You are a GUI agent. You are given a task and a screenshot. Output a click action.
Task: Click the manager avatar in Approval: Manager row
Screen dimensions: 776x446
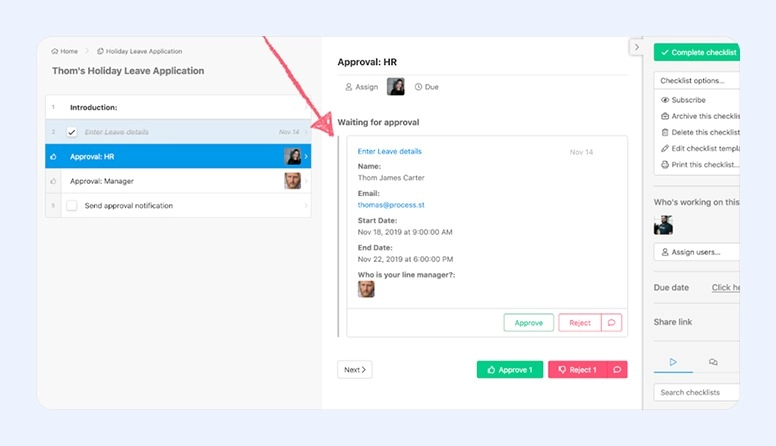click(292, 181)
